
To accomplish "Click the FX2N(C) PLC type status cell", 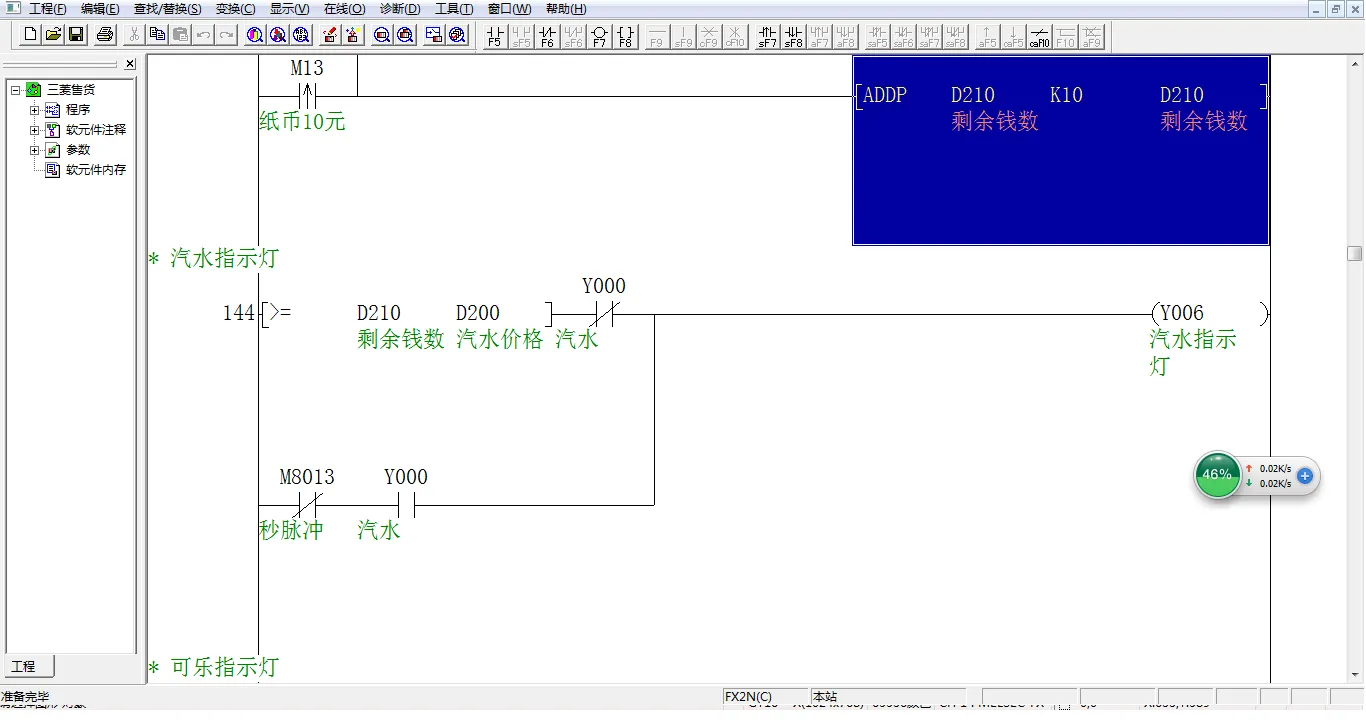I will [765, 697].
